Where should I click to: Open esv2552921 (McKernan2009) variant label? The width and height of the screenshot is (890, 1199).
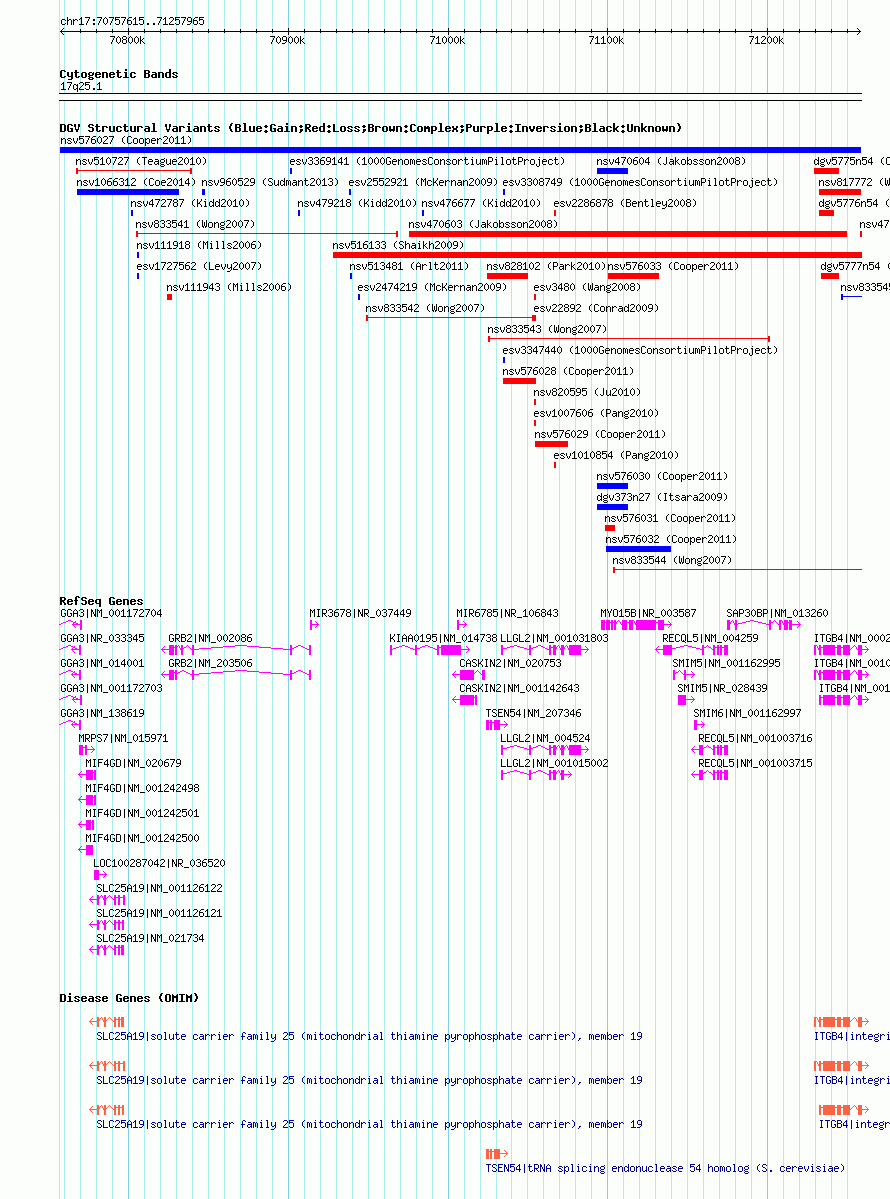tap(423, 182)
